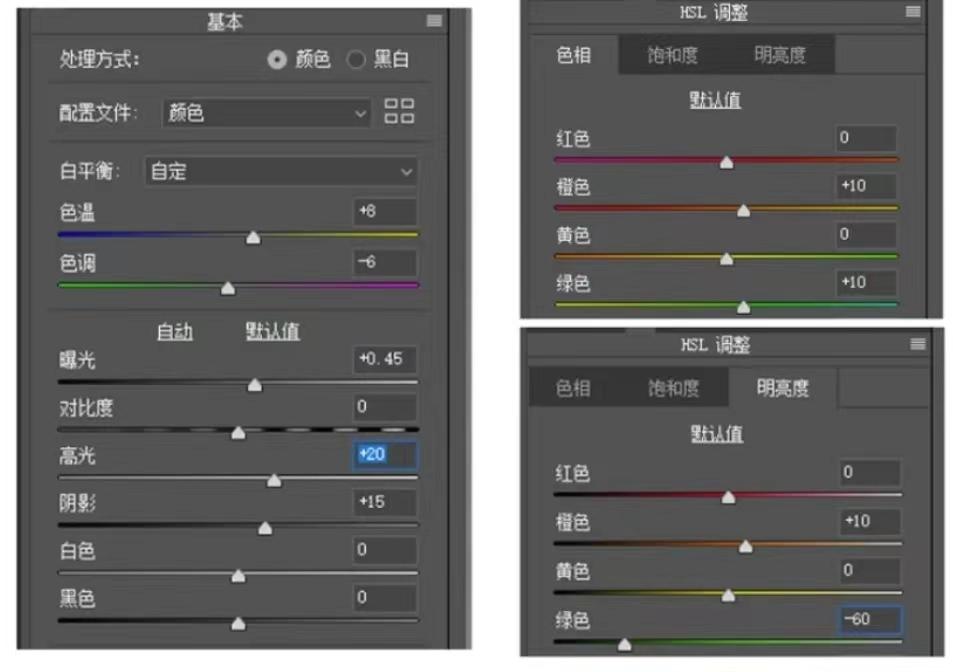Viewport: 953px width, 672px height.
Task: Click the bottom HSL 调整 panel title
Action: pos(715,345)
